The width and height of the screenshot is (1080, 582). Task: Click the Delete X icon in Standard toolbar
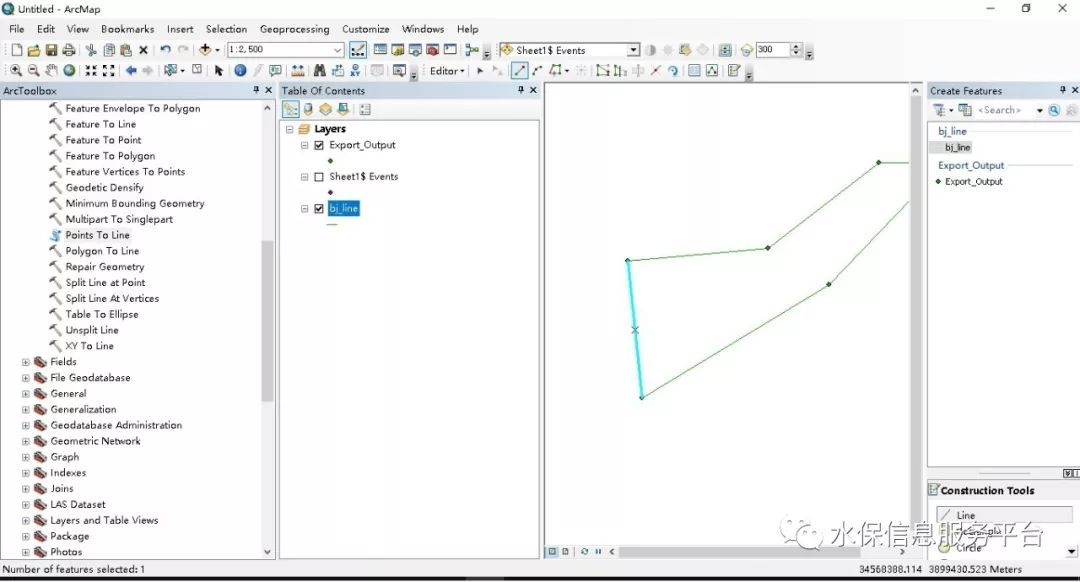[143, 50]
